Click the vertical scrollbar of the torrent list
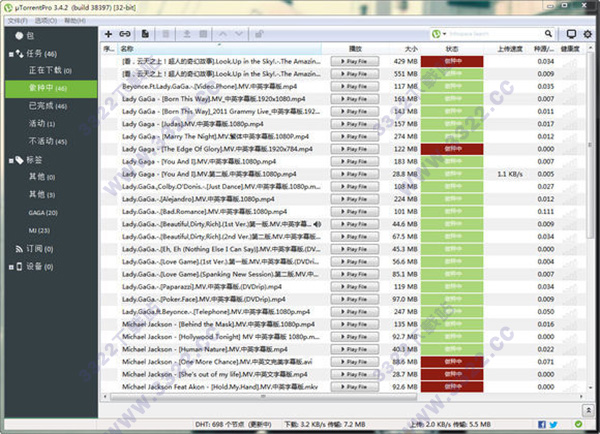This screenshot has width=600, height=434. (590, 145)
